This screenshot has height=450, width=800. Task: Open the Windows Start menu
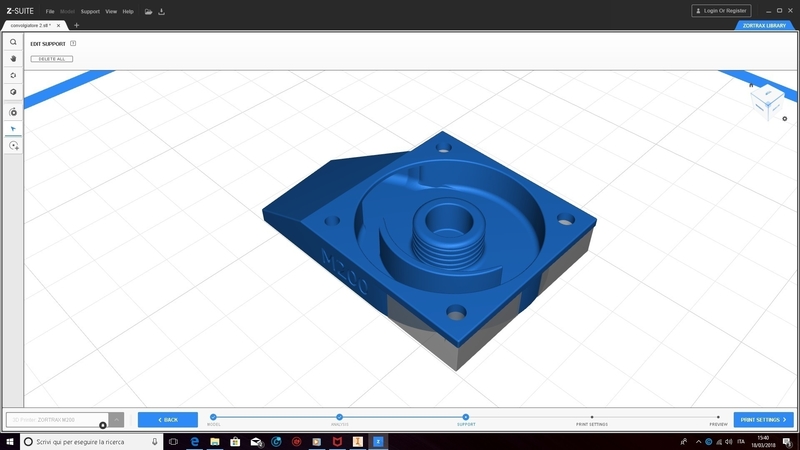(x=10, y=442)
